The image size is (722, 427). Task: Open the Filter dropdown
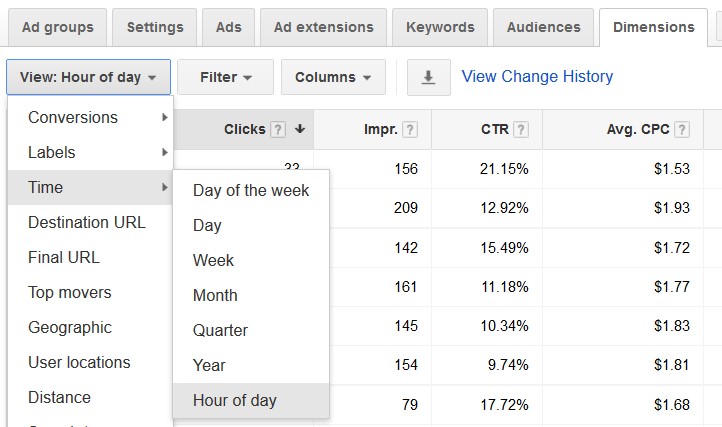pos(226,77)
